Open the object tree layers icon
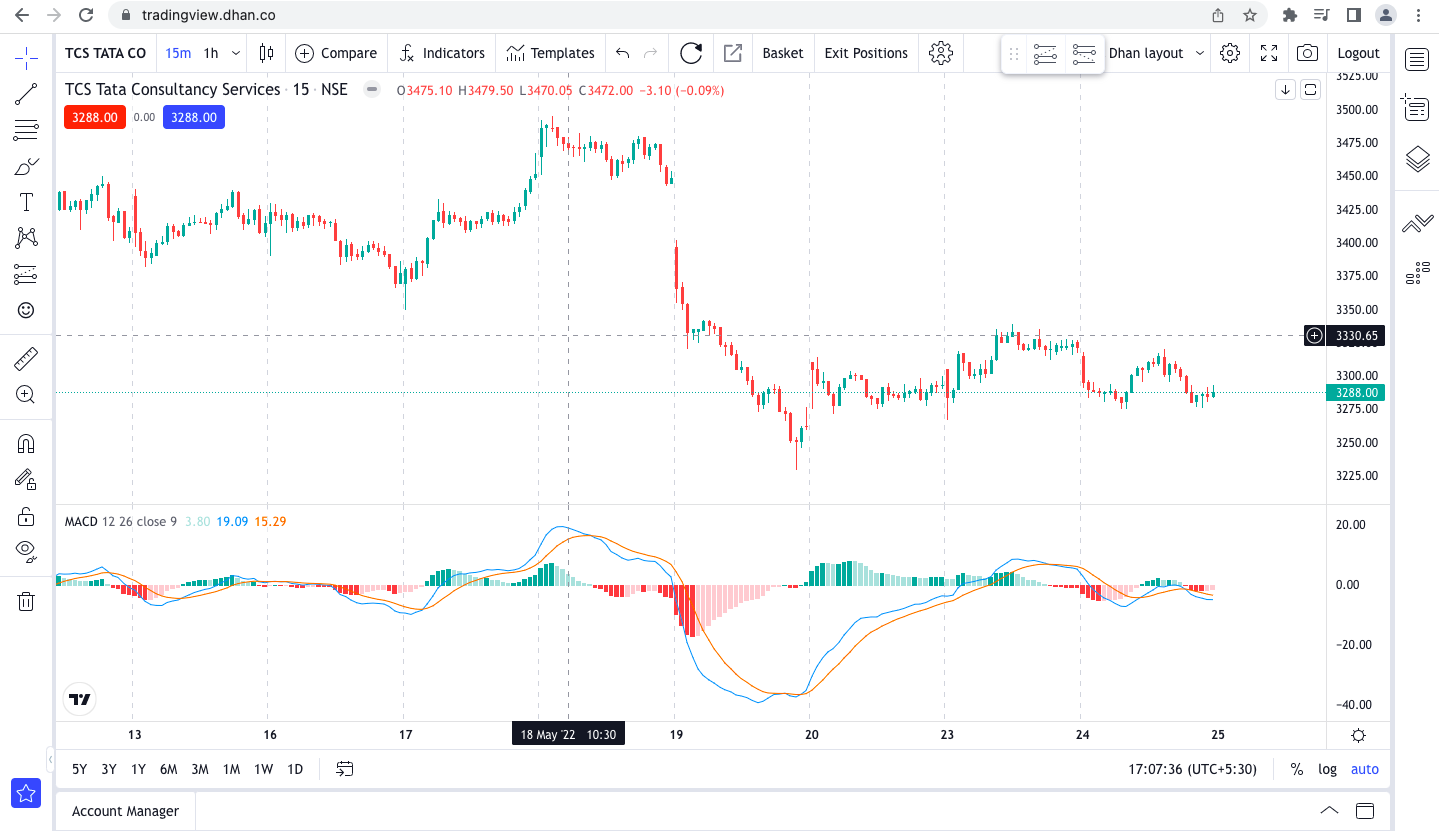The width and height of the screenshot is (1439, 831). [1417, 158]
